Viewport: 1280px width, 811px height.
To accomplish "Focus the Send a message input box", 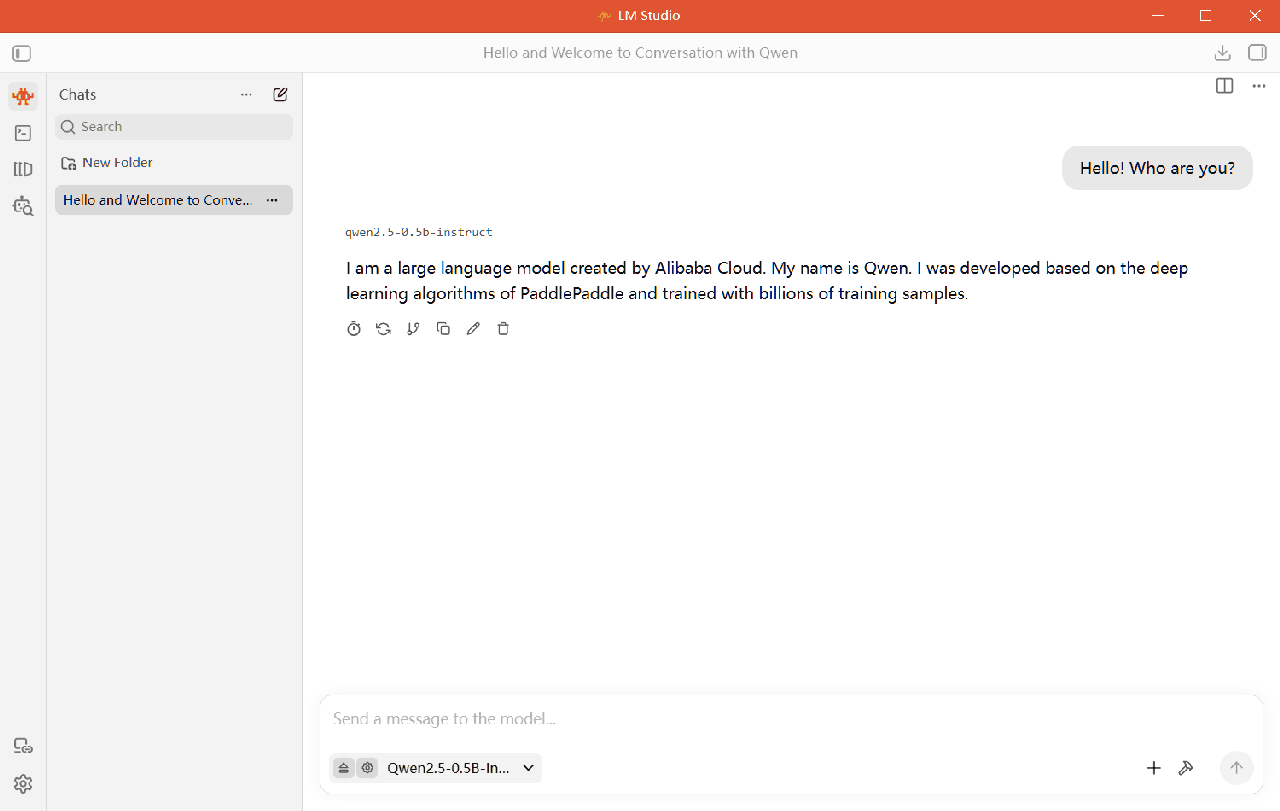I will pyautogui.click(x=791, y=719).
